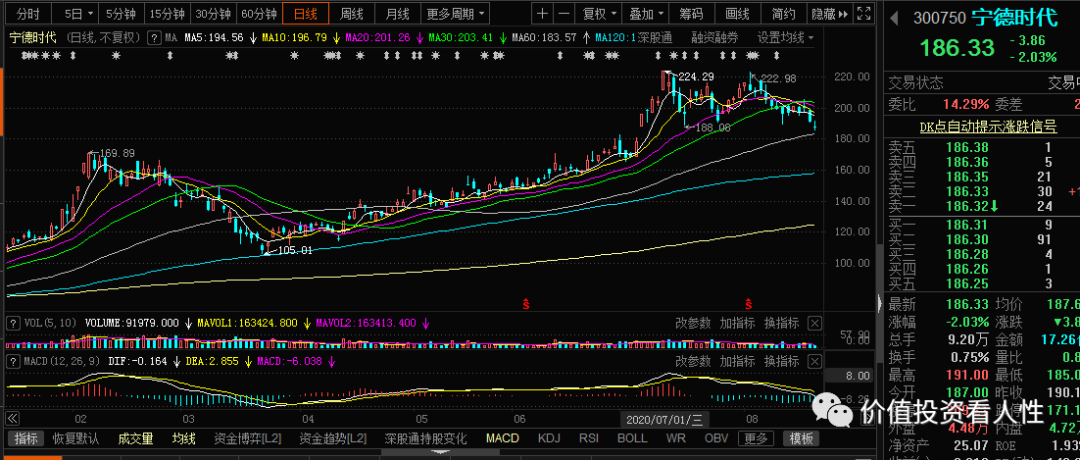Viewport: 1080px width, 460px height.
Task: Click 加指标 in MACD panel
Action: tap(738, 360)
